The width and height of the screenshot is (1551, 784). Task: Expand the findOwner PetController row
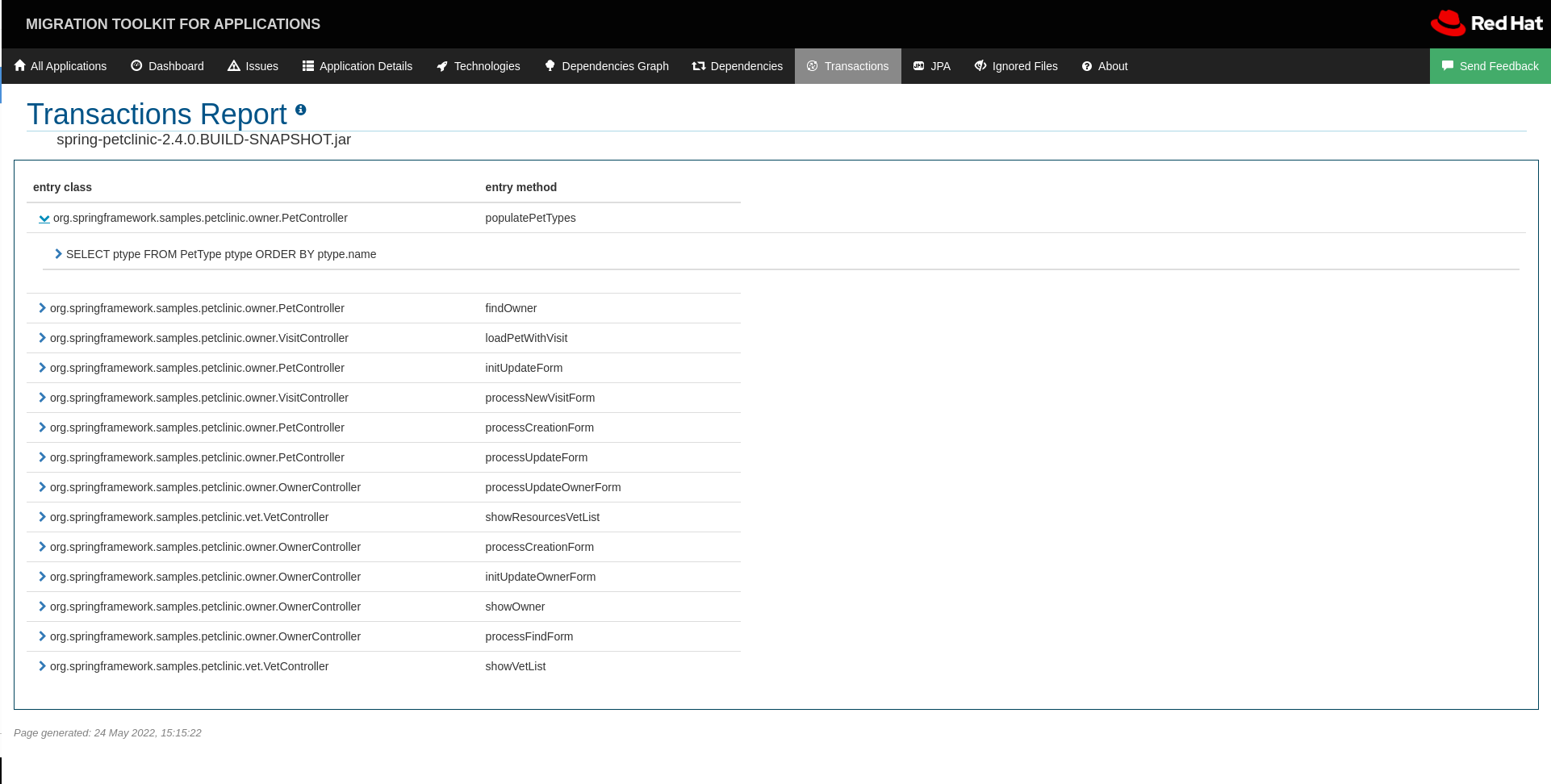(x=41, y=307)
